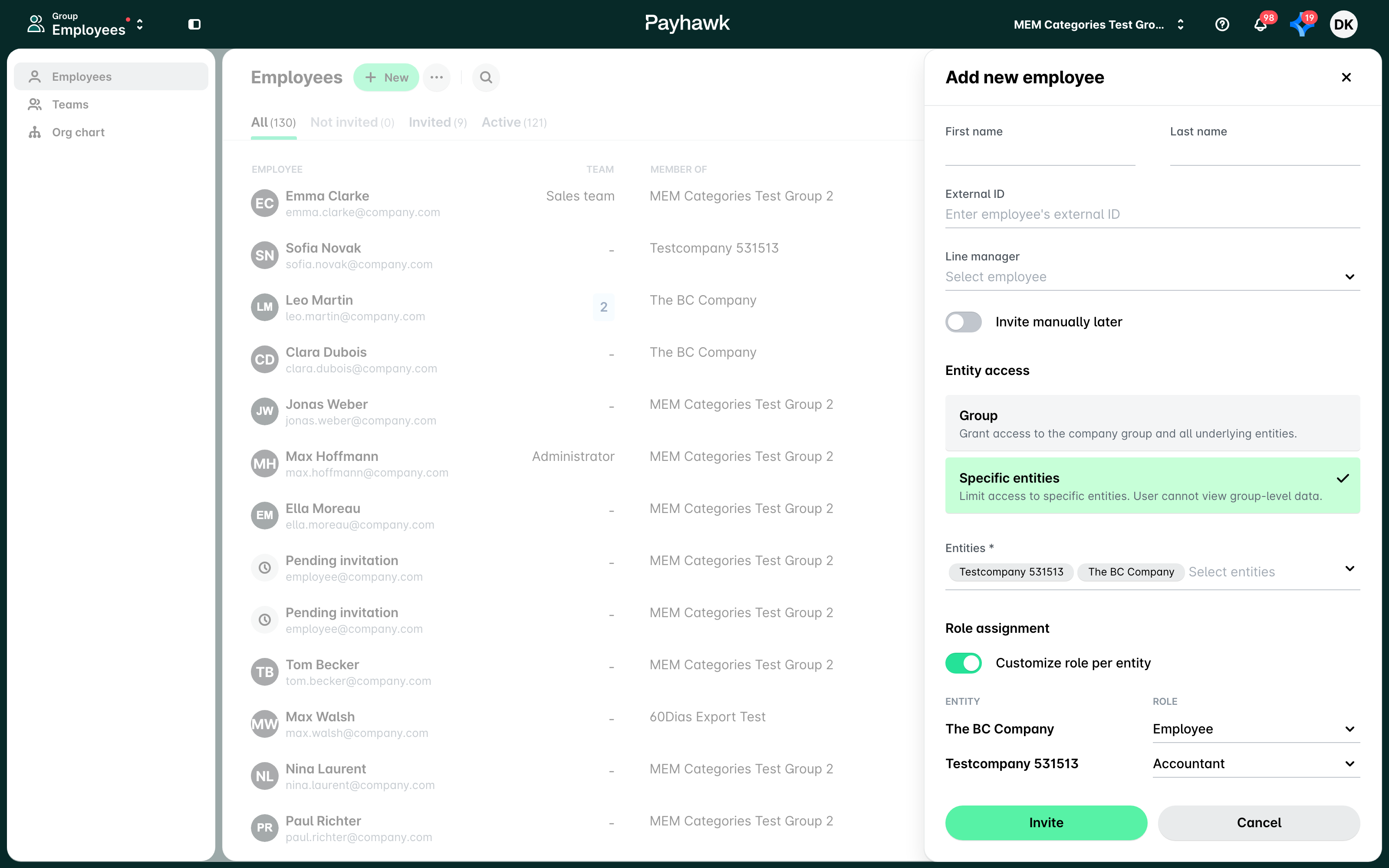Focus the Last name input field
The height and width of the screenshot is (868, 1389).
pyautogui.click(x=1264, y=153)
